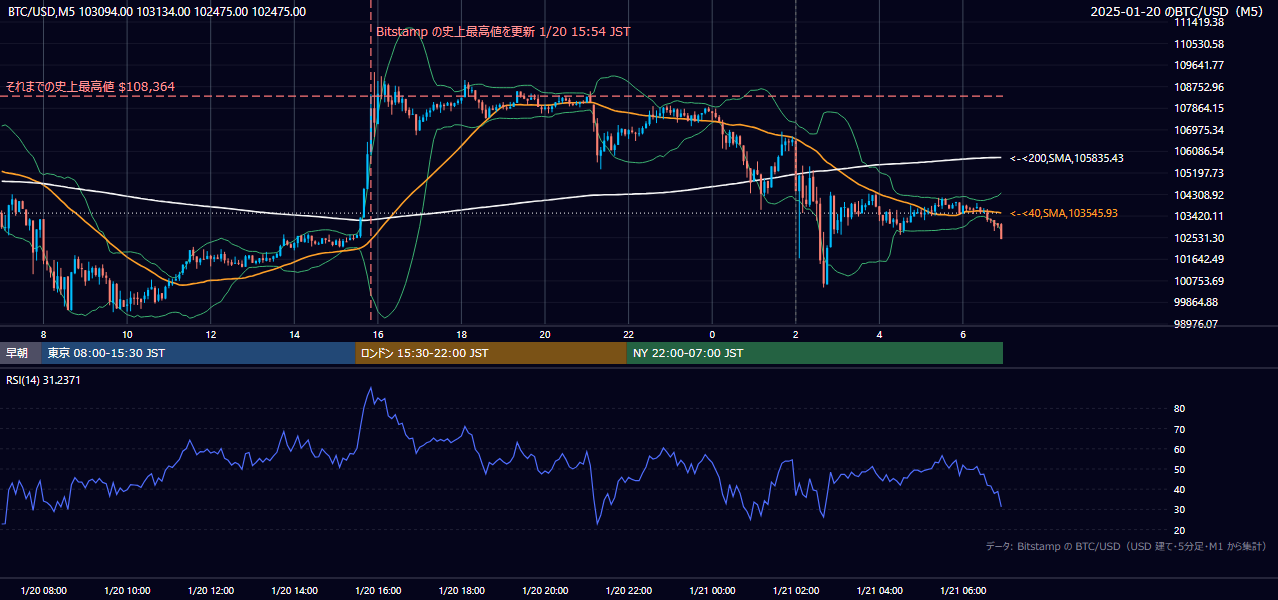Click RSI axis level 20

tap(1179, 530)
